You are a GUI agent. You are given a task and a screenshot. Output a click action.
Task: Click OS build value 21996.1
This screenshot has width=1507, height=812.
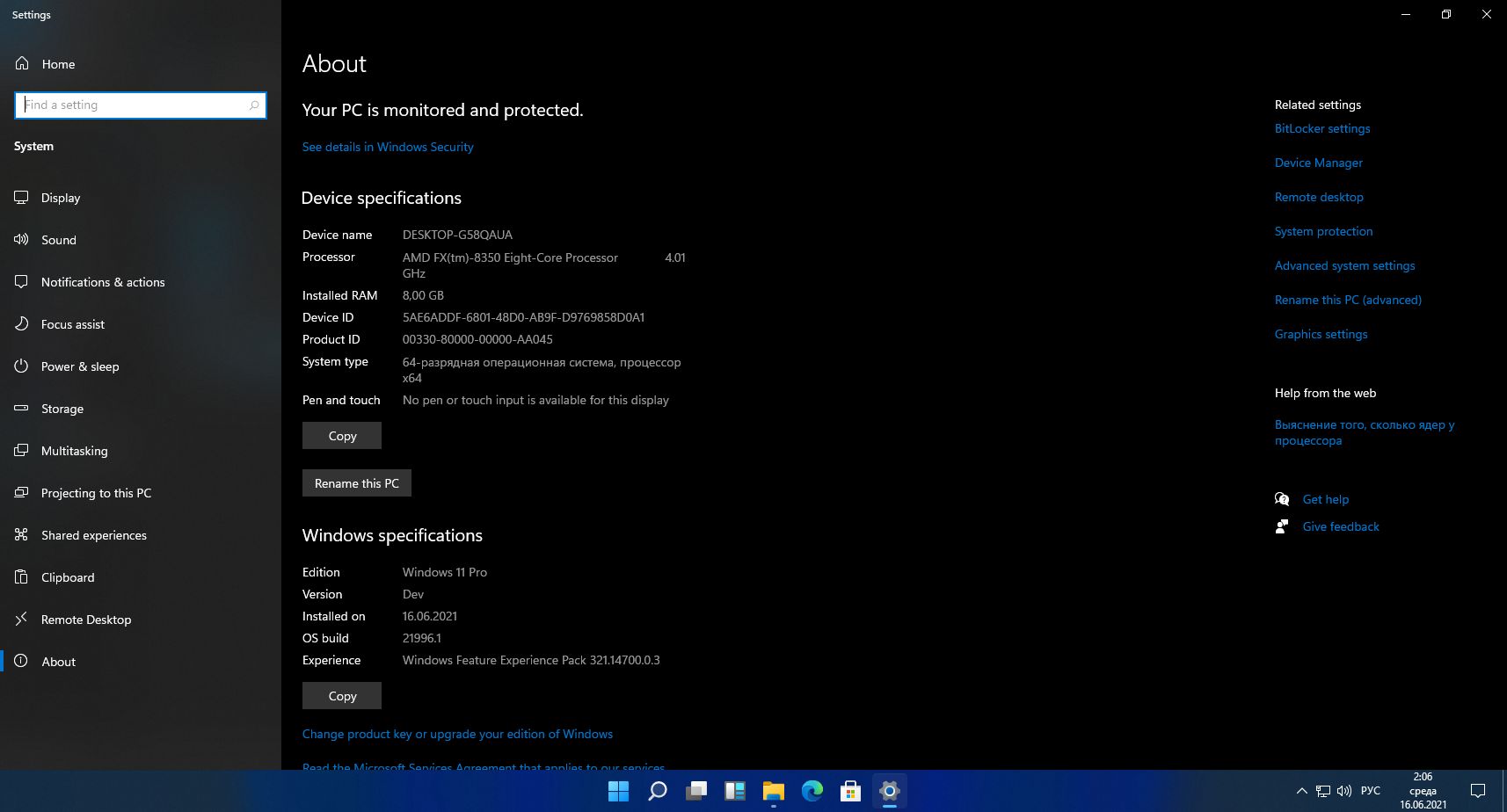(x=422, y=638)
